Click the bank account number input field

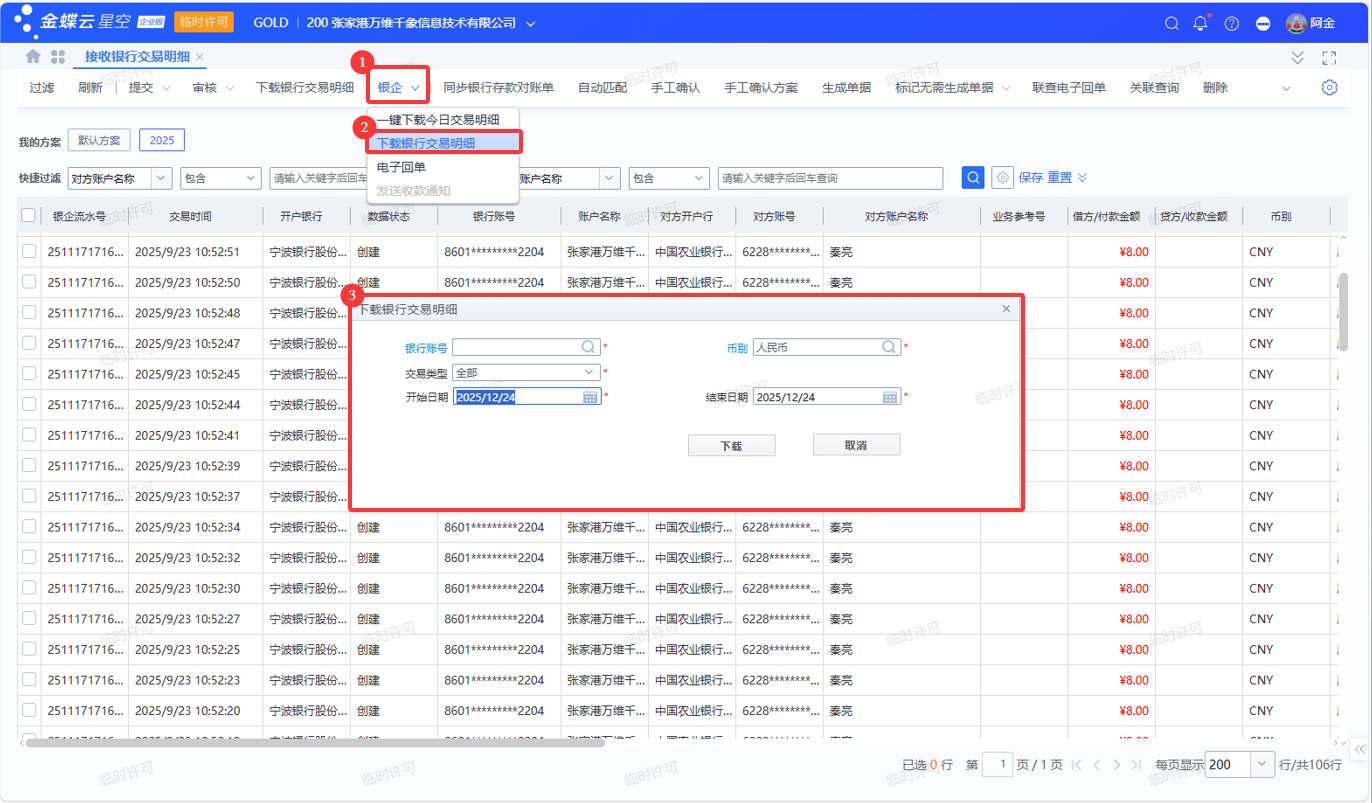516,347
